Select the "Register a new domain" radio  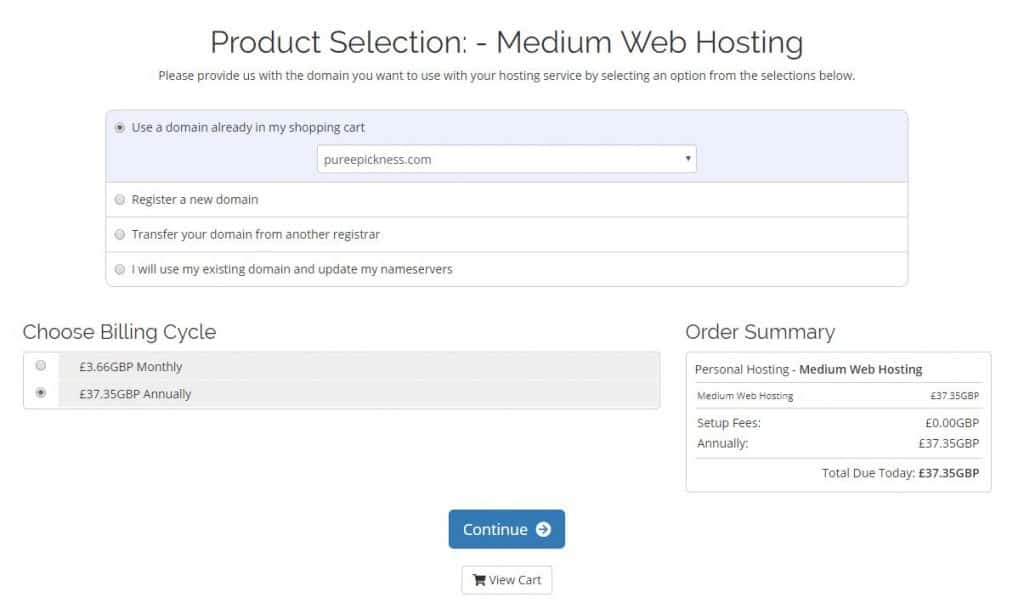[121, 200]
